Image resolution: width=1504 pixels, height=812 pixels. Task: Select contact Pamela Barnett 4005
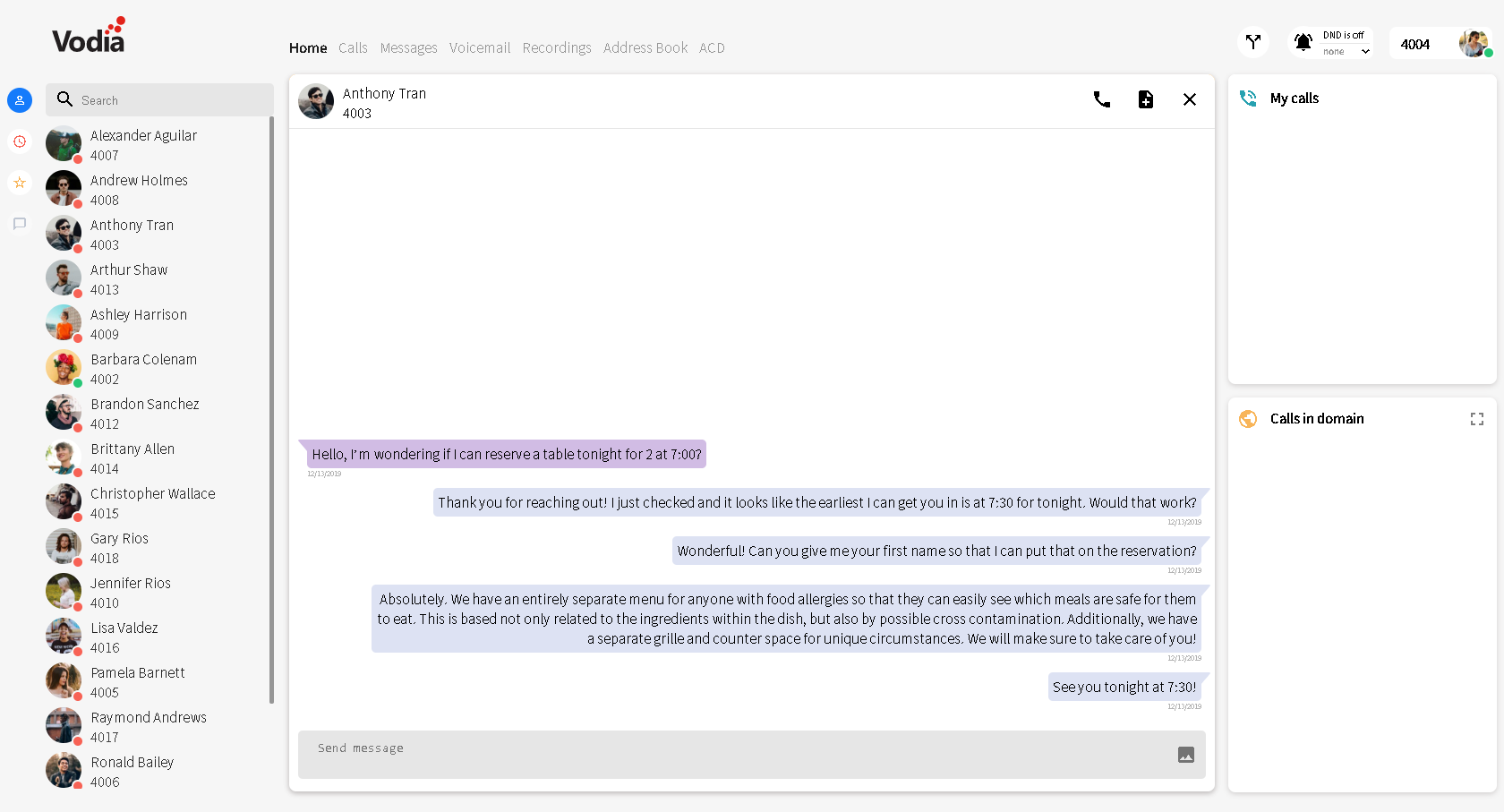point(158,682)
